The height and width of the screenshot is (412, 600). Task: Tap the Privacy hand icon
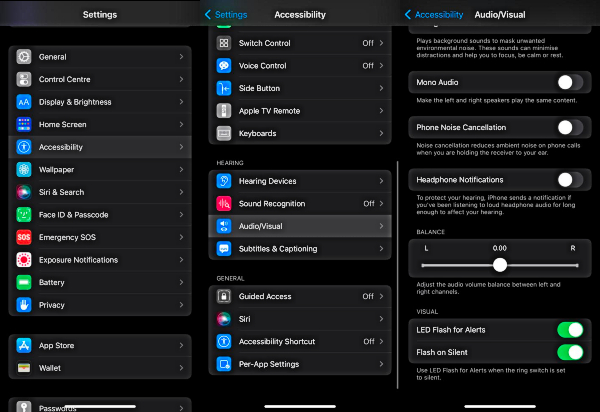(x=24, y=305)
